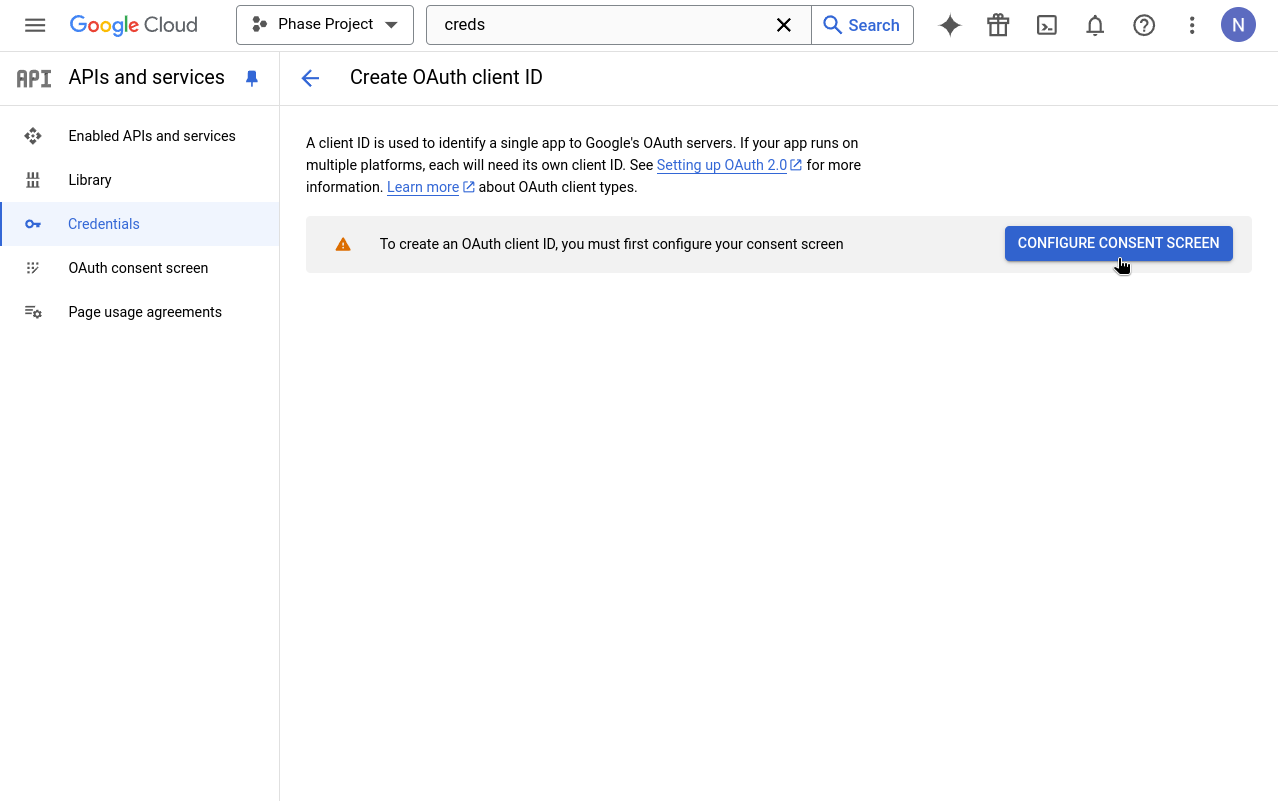The height and width of the screenshot is (801, 1278).
Task: Clear the search query with the X icon
Action: click(784, 25)
